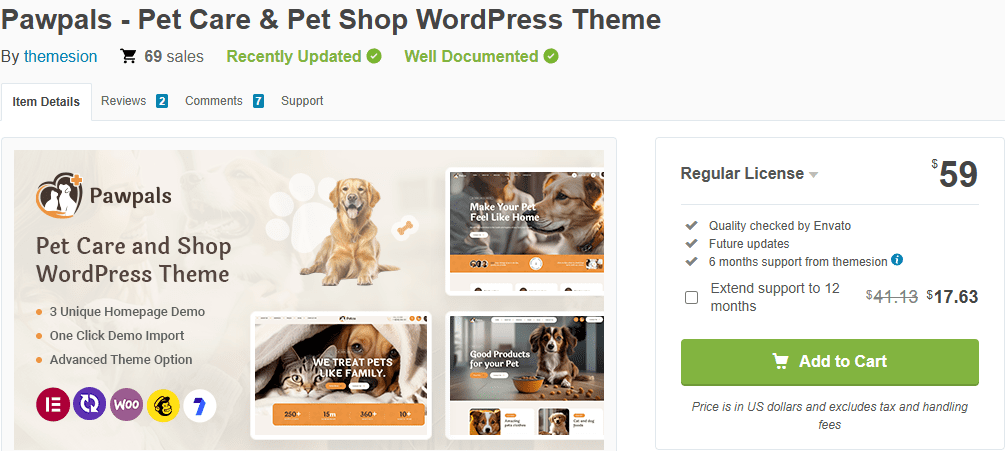Click Well Documented green checkmark icon

pos(551,56)
